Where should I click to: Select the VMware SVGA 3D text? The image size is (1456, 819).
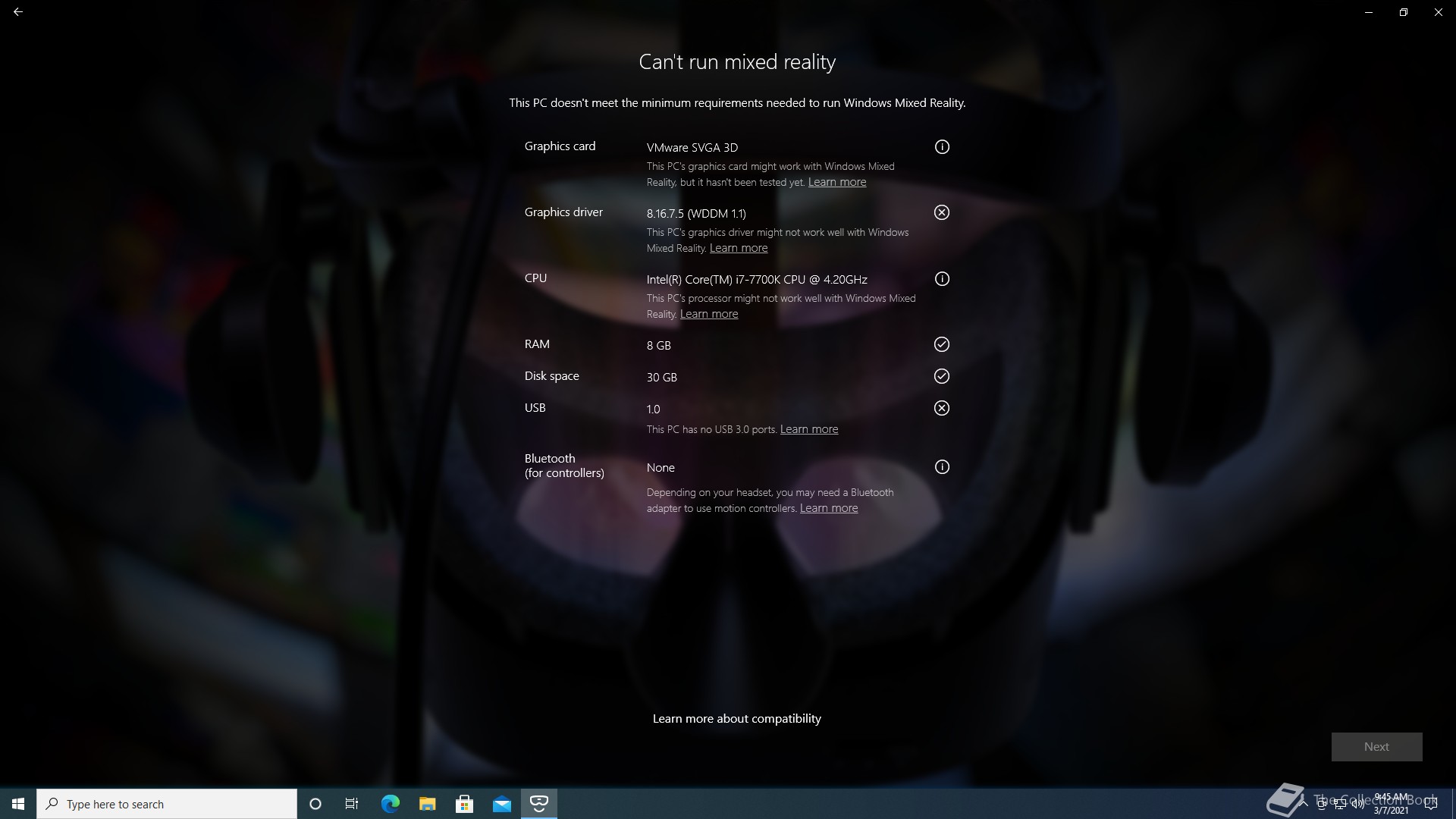692,148
